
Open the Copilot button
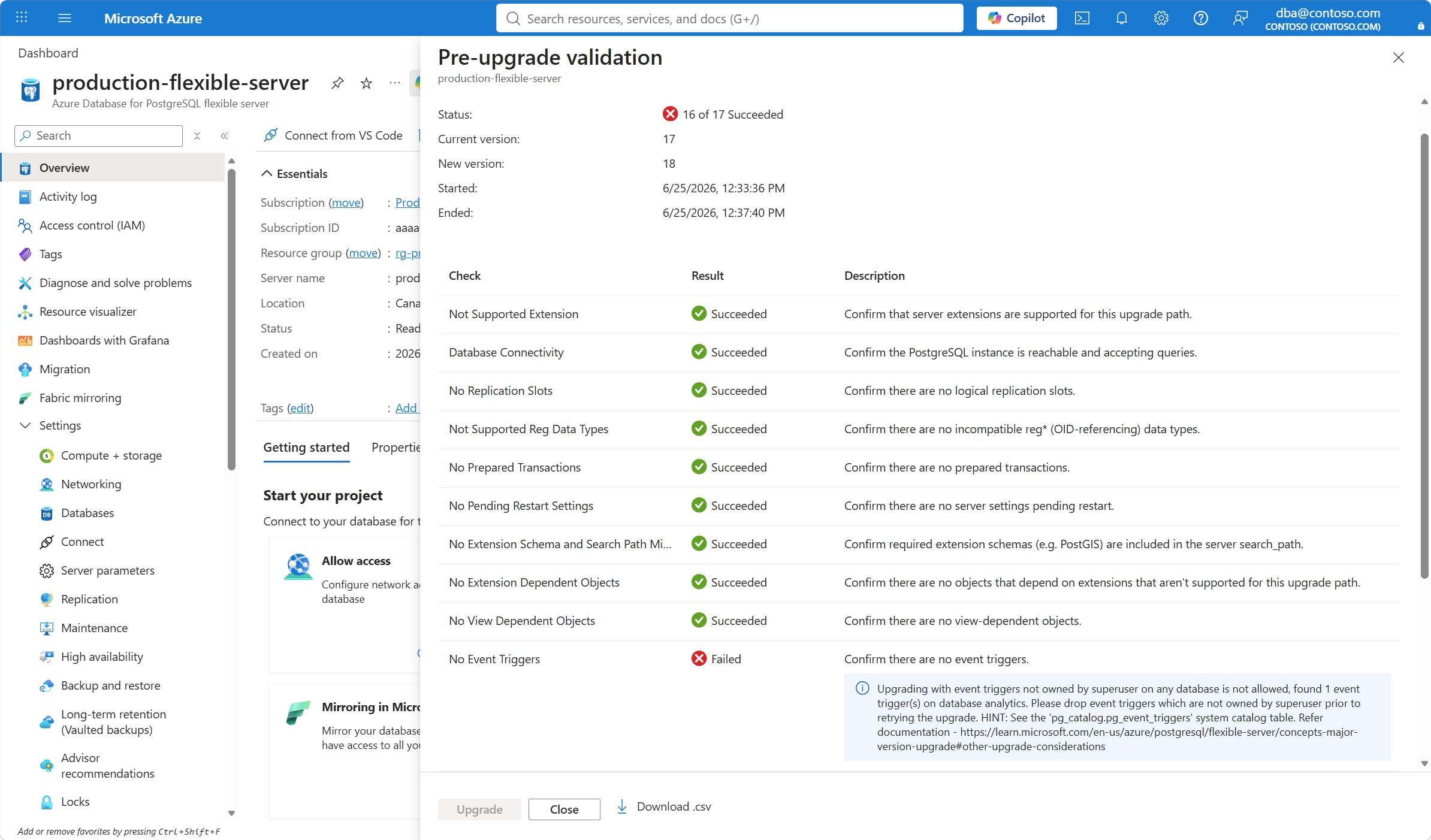pyautogui.click(x=1016, y=19)
